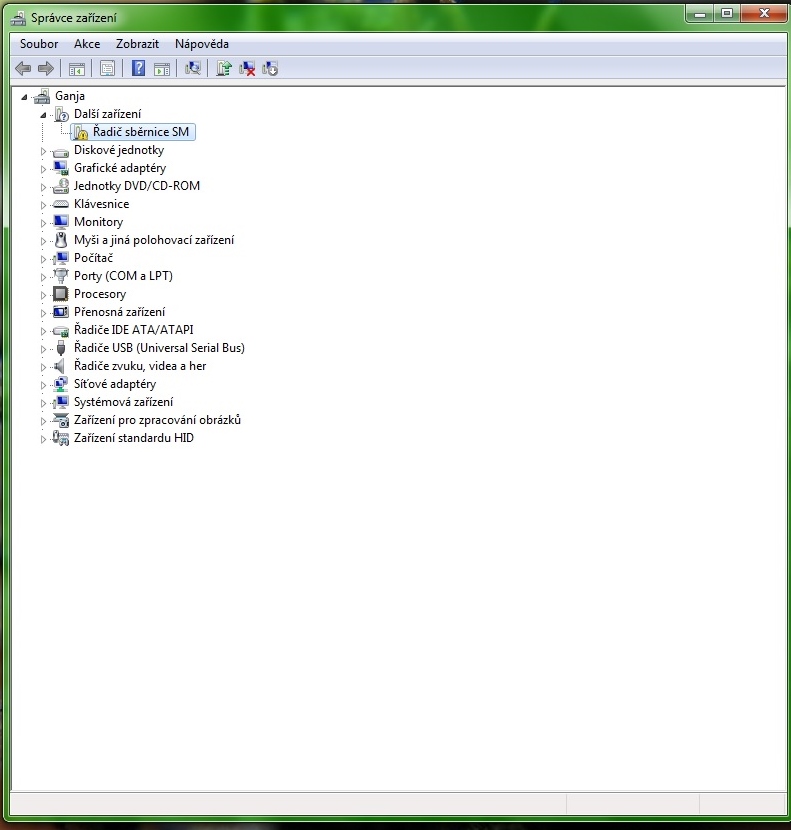
Task: Open the Akce menu
Action: (87, 44)
